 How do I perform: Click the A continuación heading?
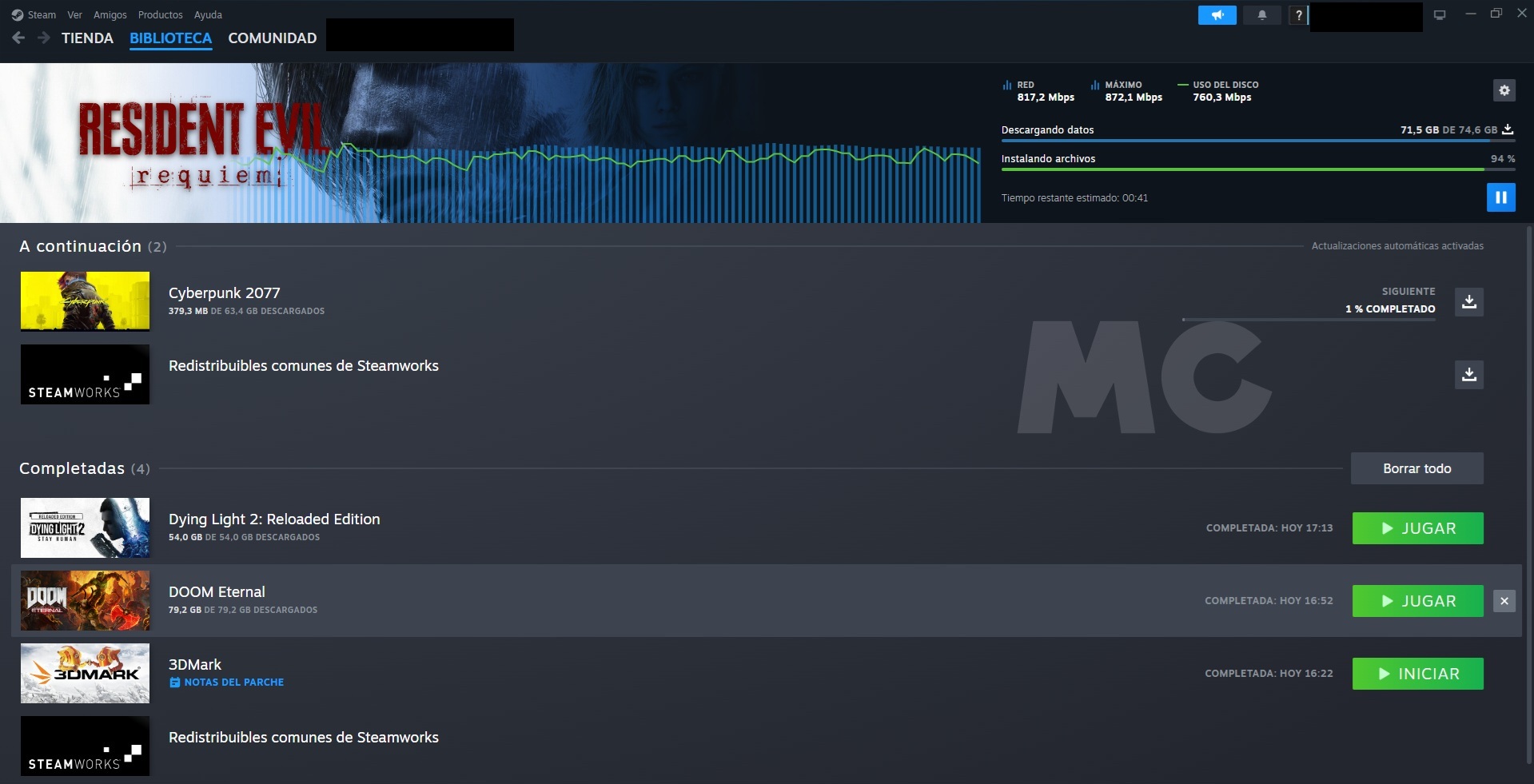pos(93,246)
